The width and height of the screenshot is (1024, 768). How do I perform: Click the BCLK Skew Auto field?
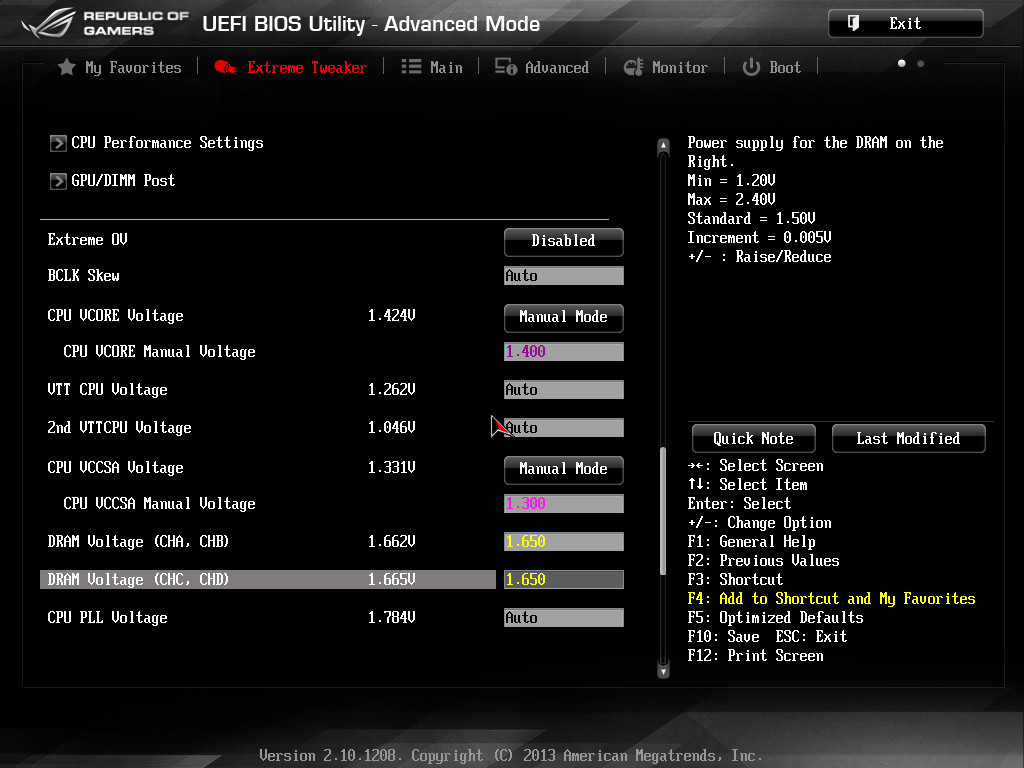click(564, 276)
